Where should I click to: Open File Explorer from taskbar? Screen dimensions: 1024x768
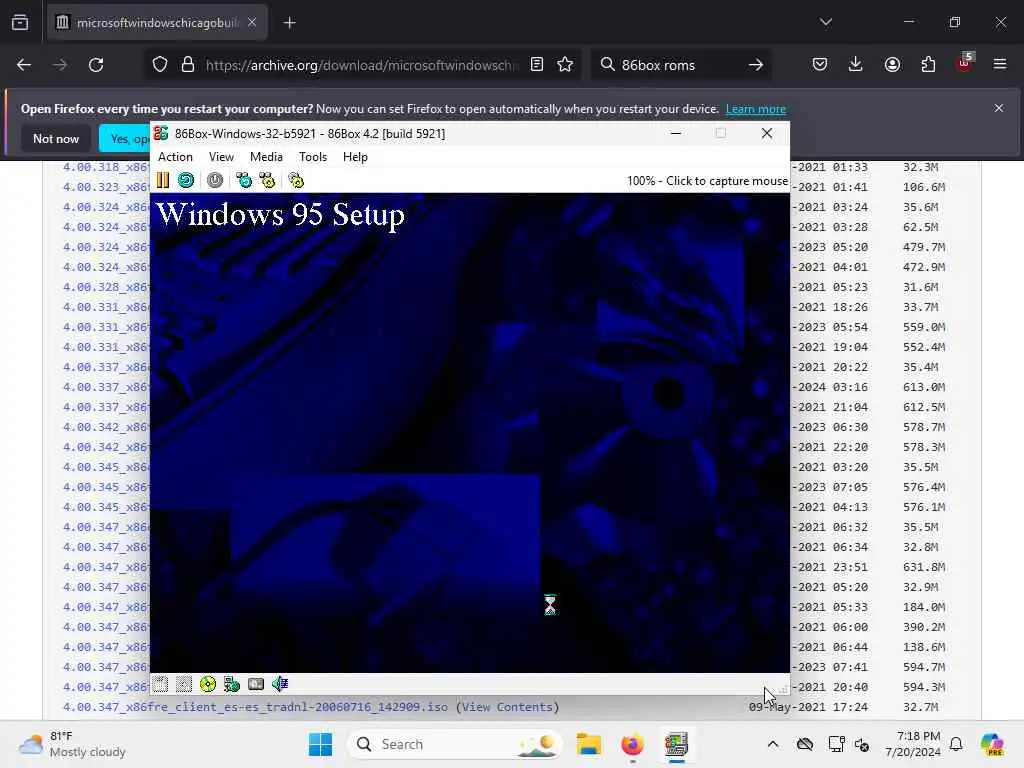[x=588, y=744]
